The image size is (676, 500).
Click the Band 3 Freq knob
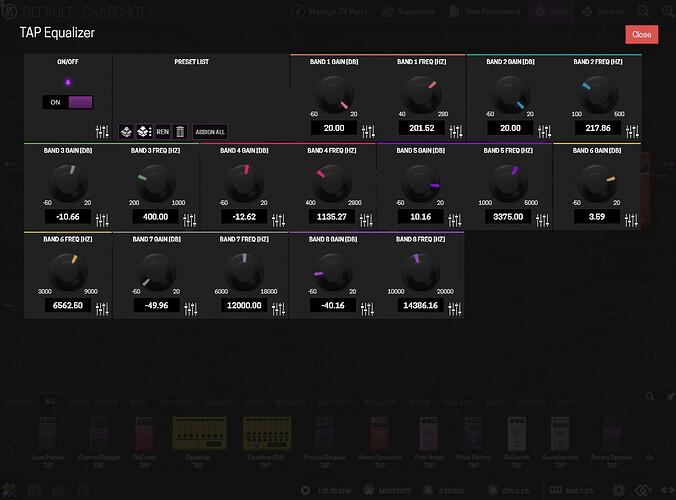(x=155, y=184)
